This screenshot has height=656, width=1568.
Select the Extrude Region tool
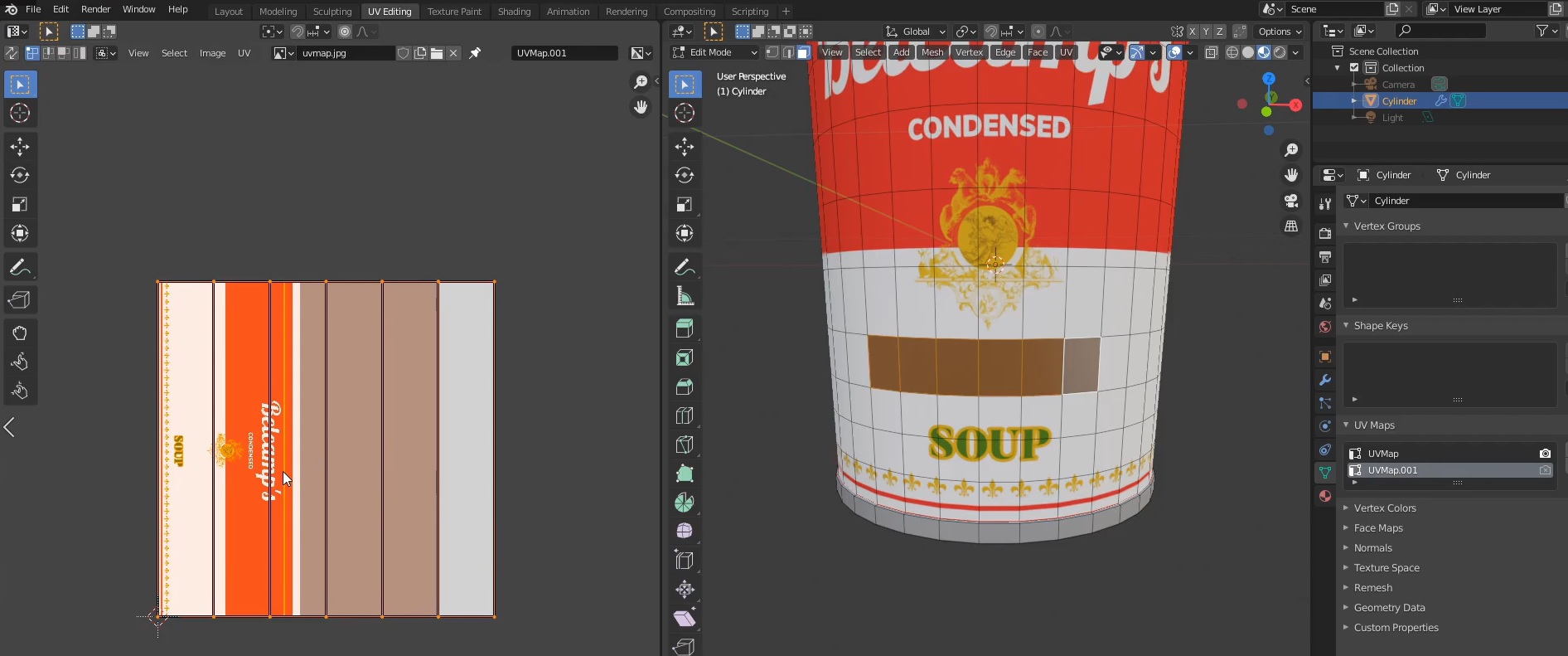point(685,328)
